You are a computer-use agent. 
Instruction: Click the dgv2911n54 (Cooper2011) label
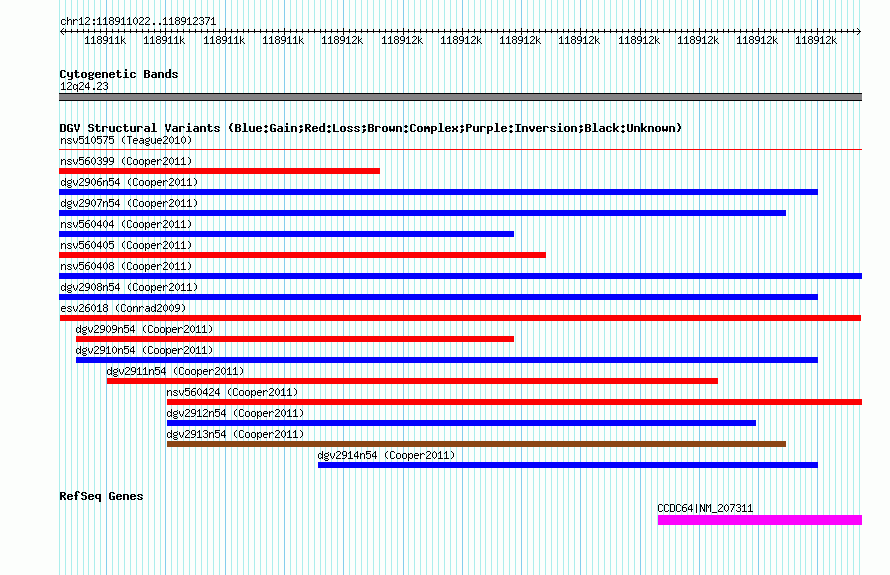pos(175,371)
